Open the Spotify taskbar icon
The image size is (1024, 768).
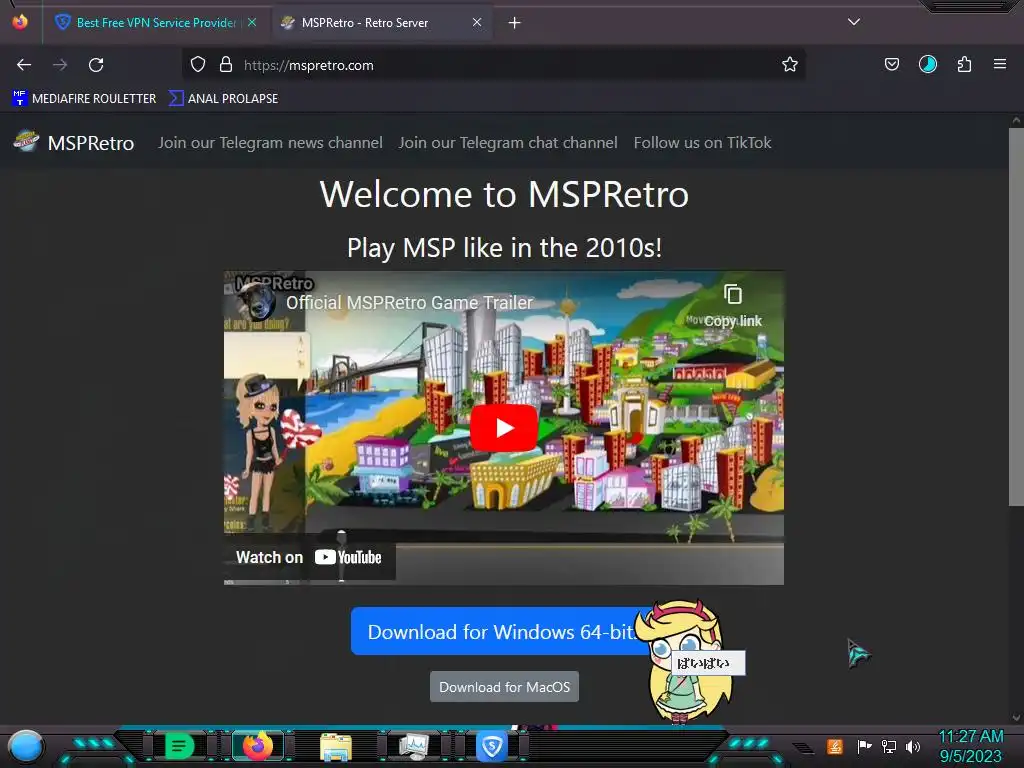tap(179, 746)
